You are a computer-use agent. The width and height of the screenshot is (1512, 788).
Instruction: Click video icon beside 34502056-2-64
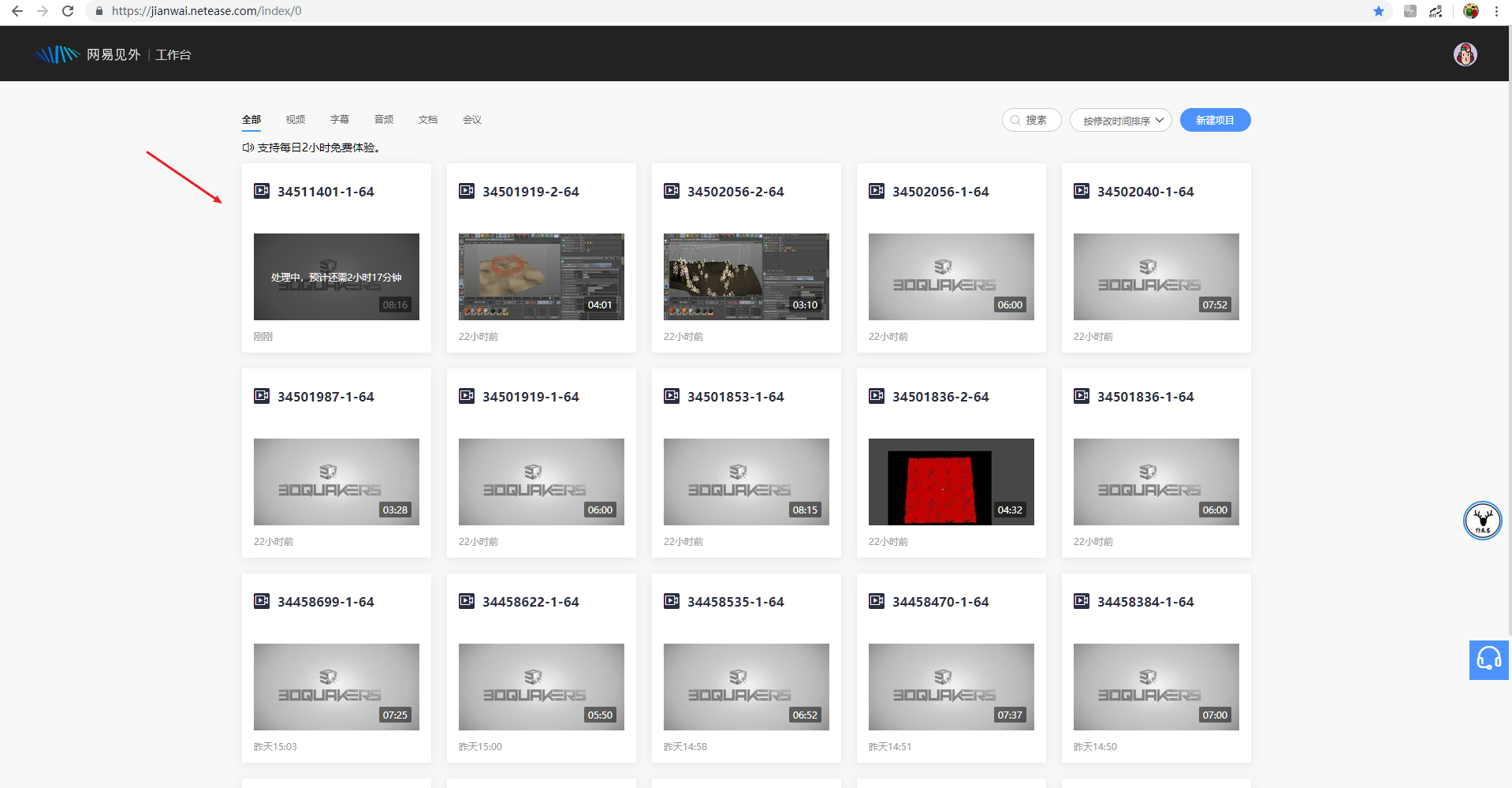(x=672, y=191)
